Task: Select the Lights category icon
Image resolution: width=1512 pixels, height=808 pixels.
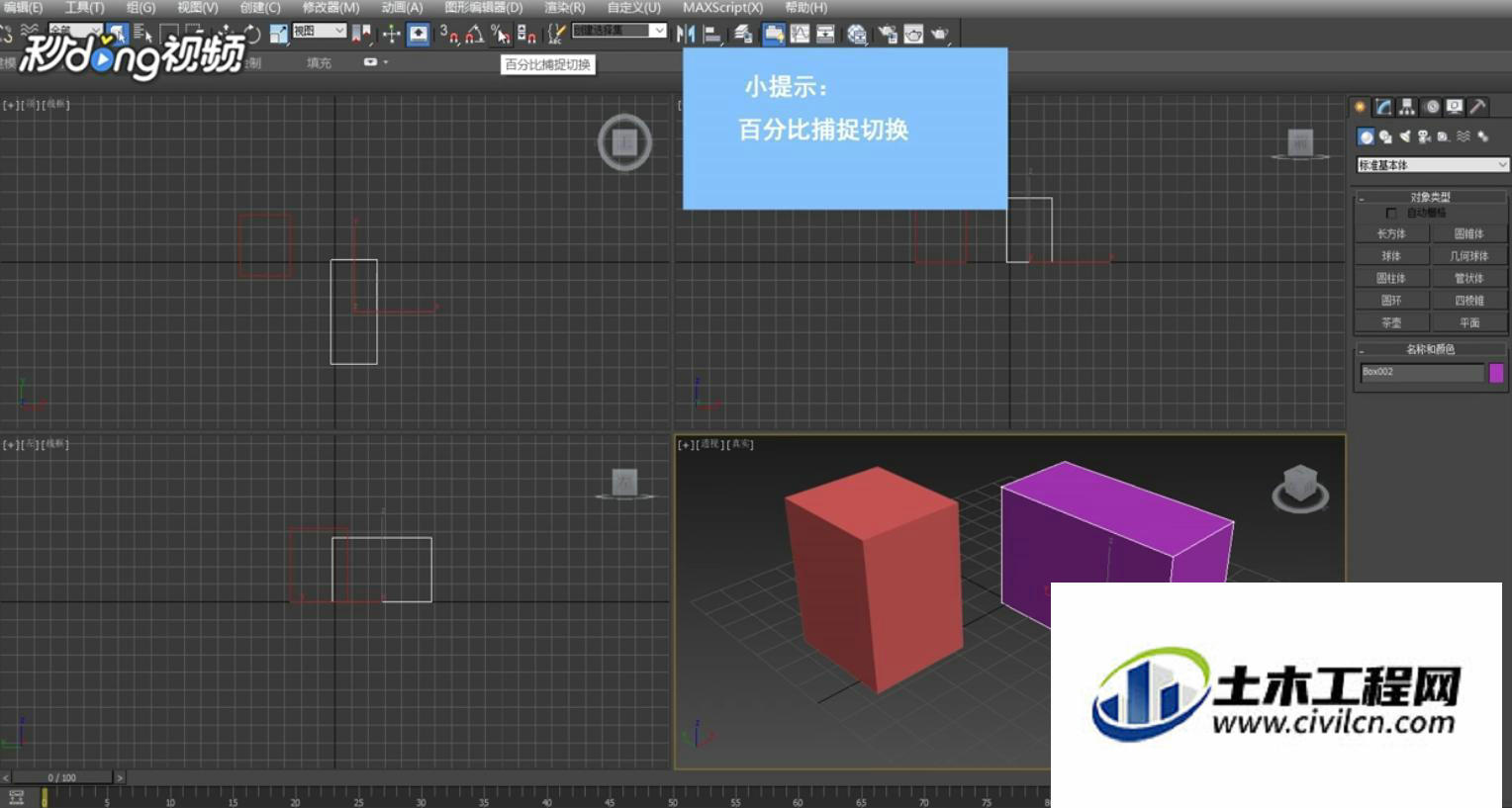Action: coord(1404,136)
